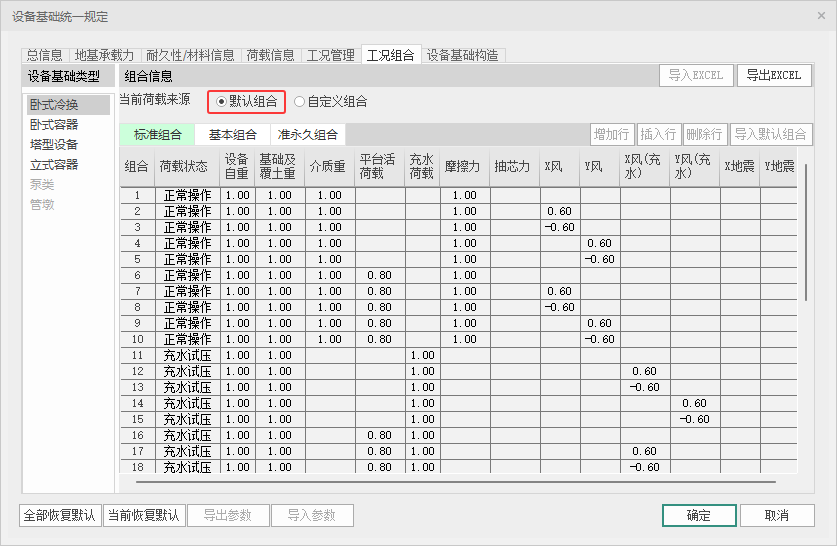Select the 工况组合 tab
Viewport: 837px width, 546px height.
tap(391, 55)
